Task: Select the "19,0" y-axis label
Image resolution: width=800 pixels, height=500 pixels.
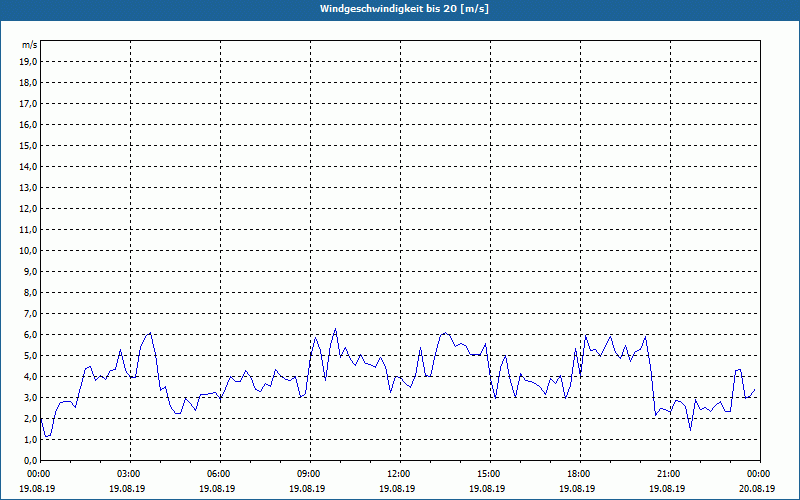Action: (28, 62)
